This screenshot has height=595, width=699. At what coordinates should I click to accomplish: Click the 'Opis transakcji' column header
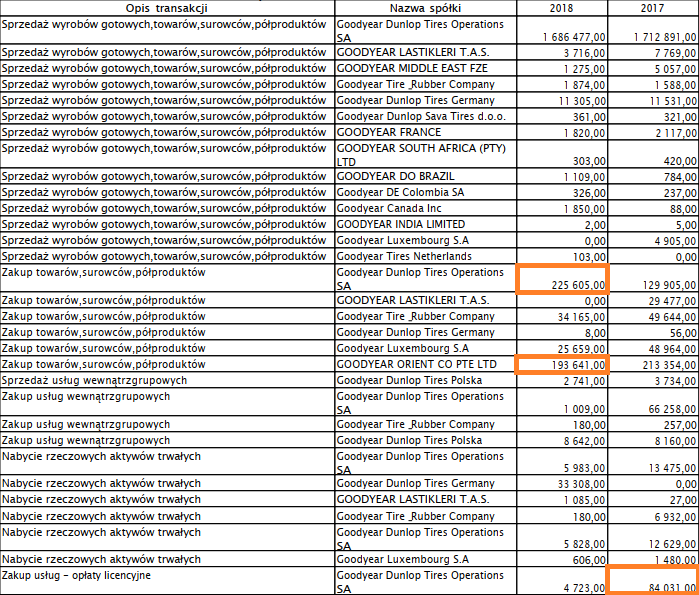pos(166,8)
